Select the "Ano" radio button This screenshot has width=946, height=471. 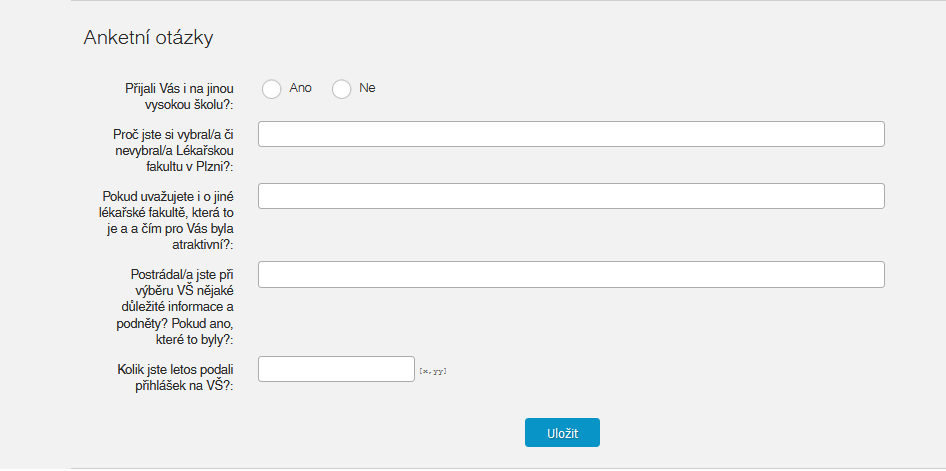coord(272,89)
